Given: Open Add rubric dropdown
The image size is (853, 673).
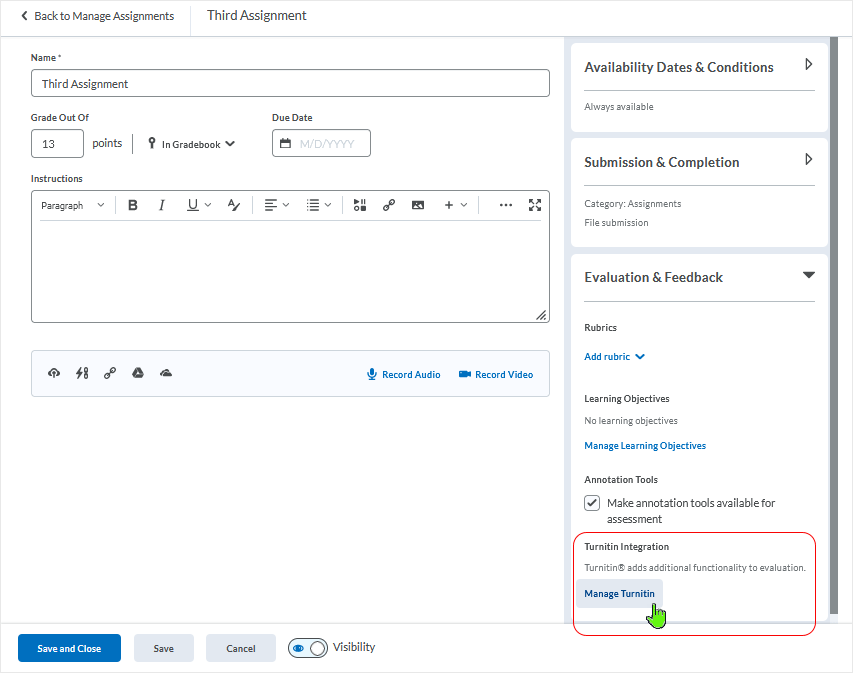Looking at the screenshot, I should pos(615,356).
